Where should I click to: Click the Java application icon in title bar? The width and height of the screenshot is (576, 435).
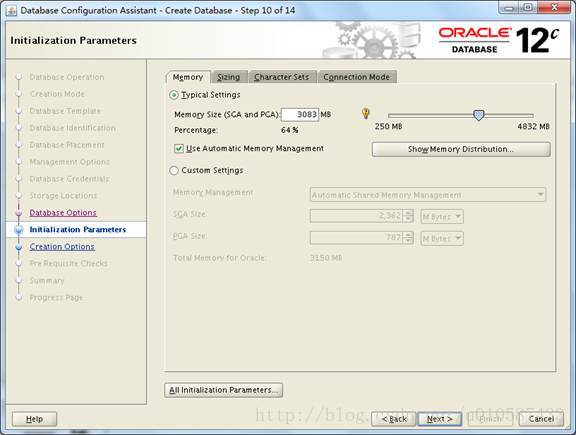(11, 10)
